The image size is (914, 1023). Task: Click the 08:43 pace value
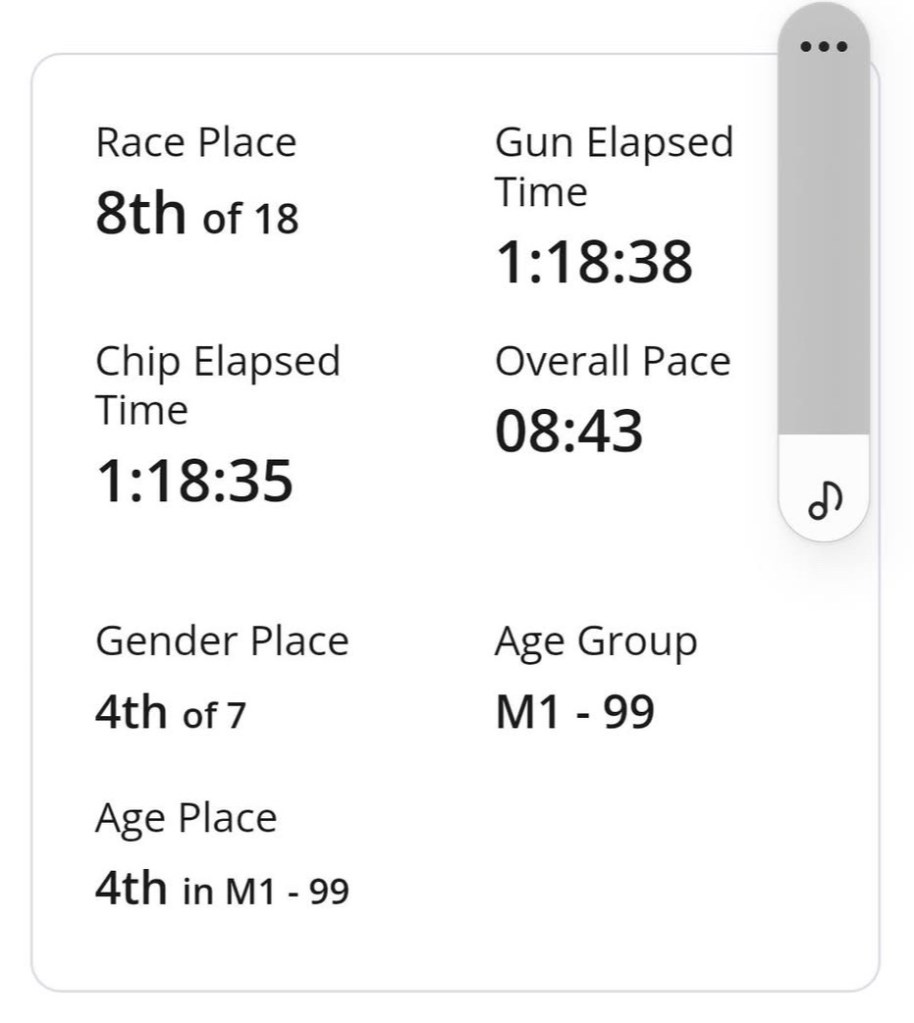569,432
